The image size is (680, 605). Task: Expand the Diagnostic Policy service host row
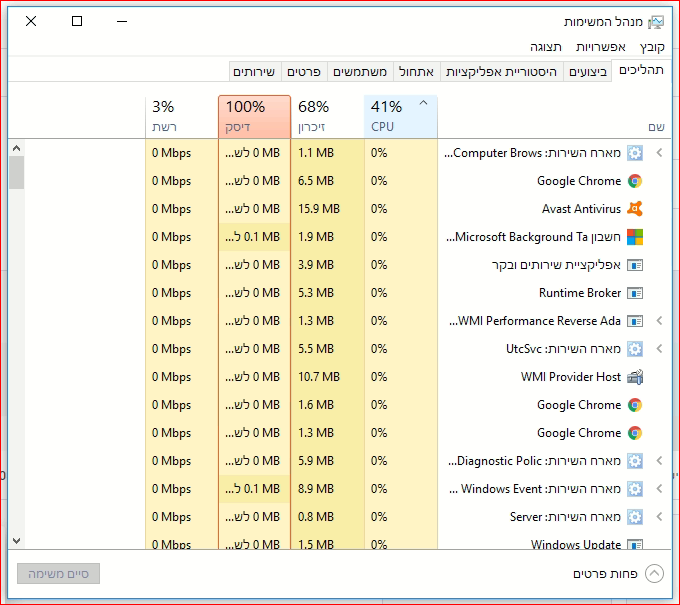point(659,461)
